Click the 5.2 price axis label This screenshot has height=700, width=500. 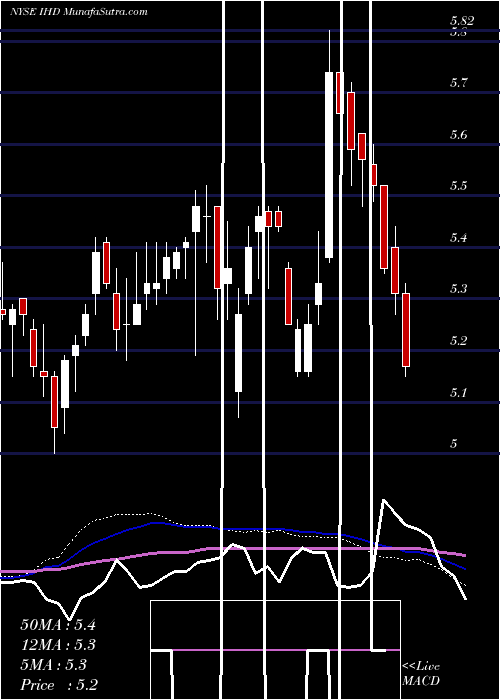(458, 341)
